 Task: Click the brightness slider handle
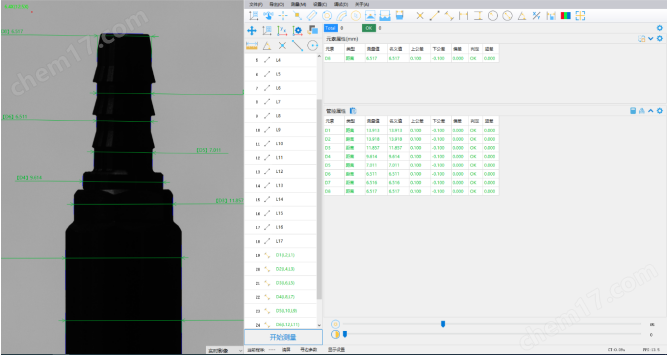click(x=443, y=324)
